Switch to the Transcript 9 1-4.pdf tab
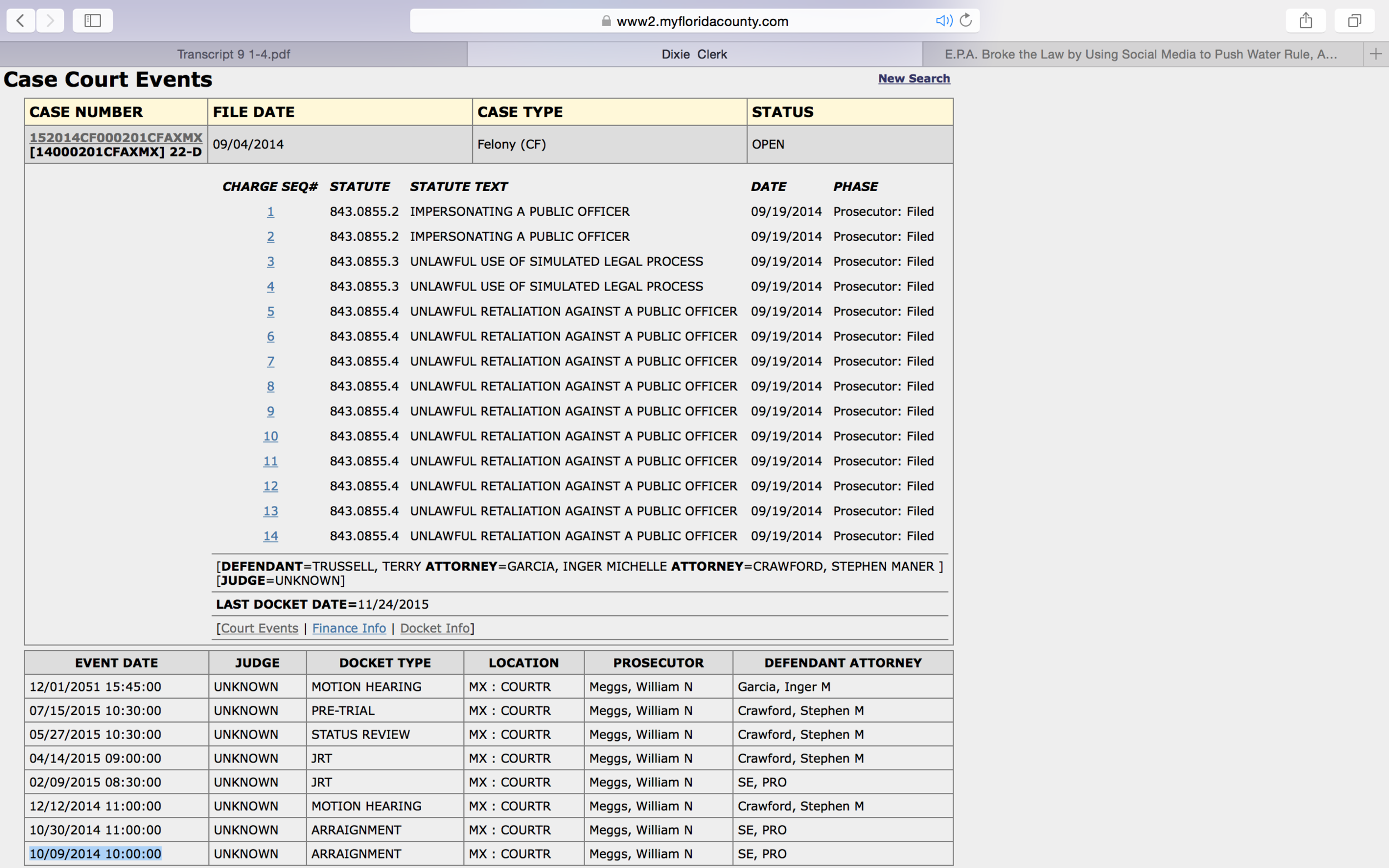Screen dimensions: 1389x868 click(233, 54)
